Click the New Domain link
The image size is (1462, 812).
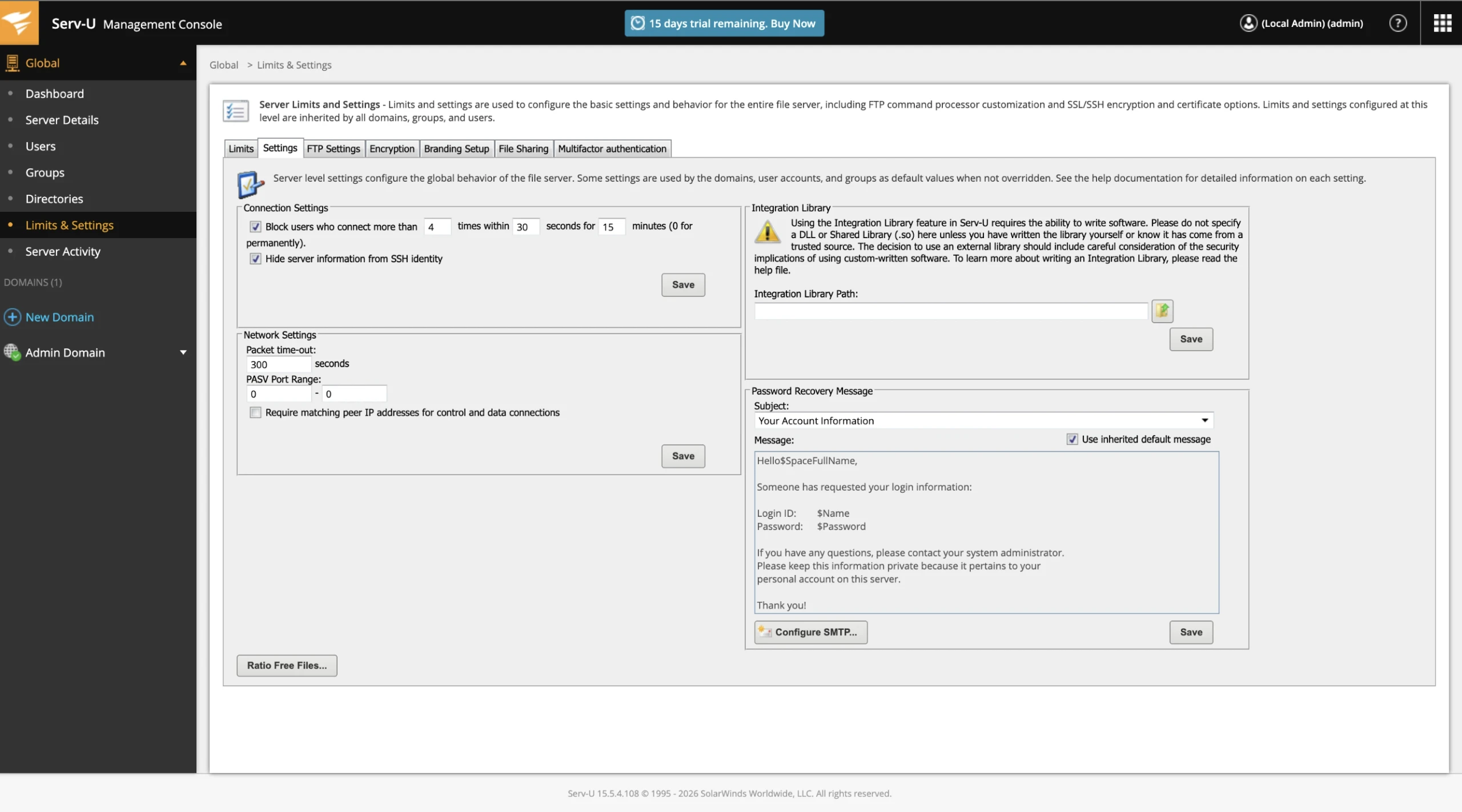tap(59, 317)
